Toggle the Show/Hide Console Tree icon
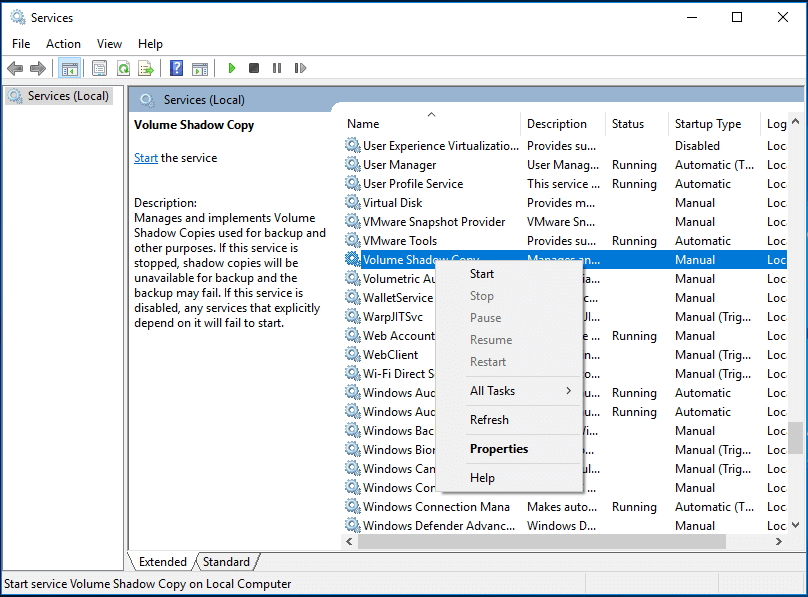 pos(67,68)
